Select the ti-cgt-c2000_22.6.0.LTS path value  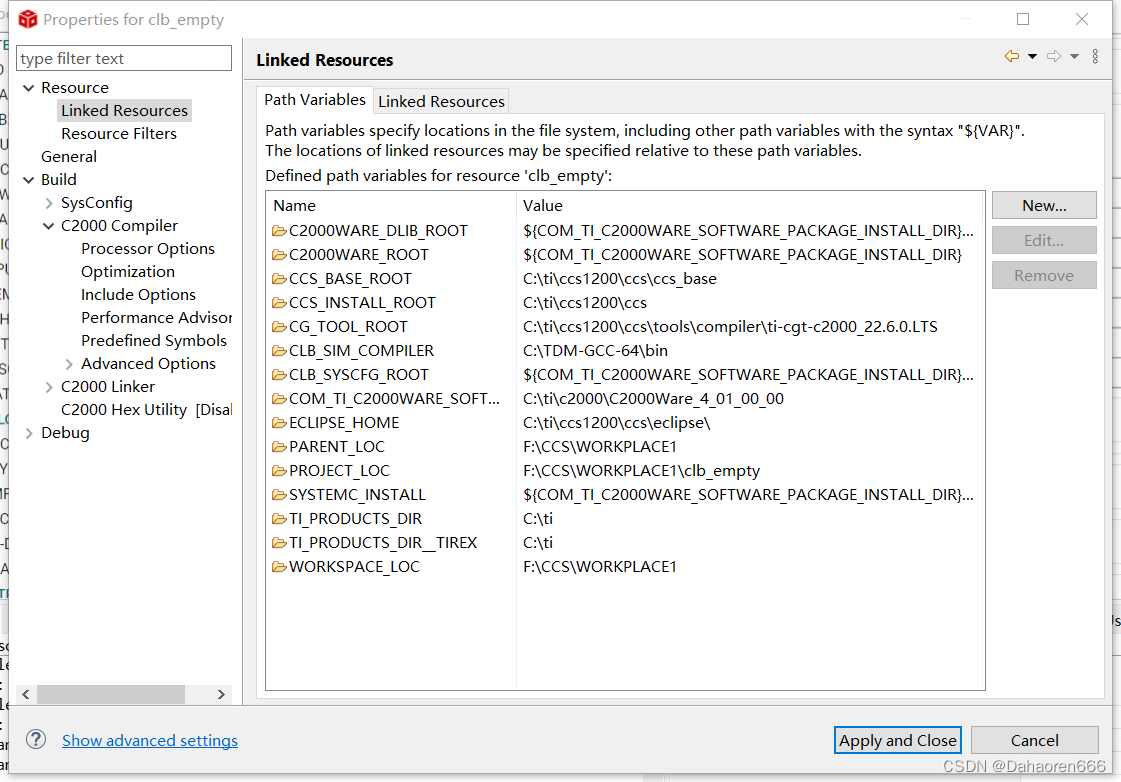(730, 327)
